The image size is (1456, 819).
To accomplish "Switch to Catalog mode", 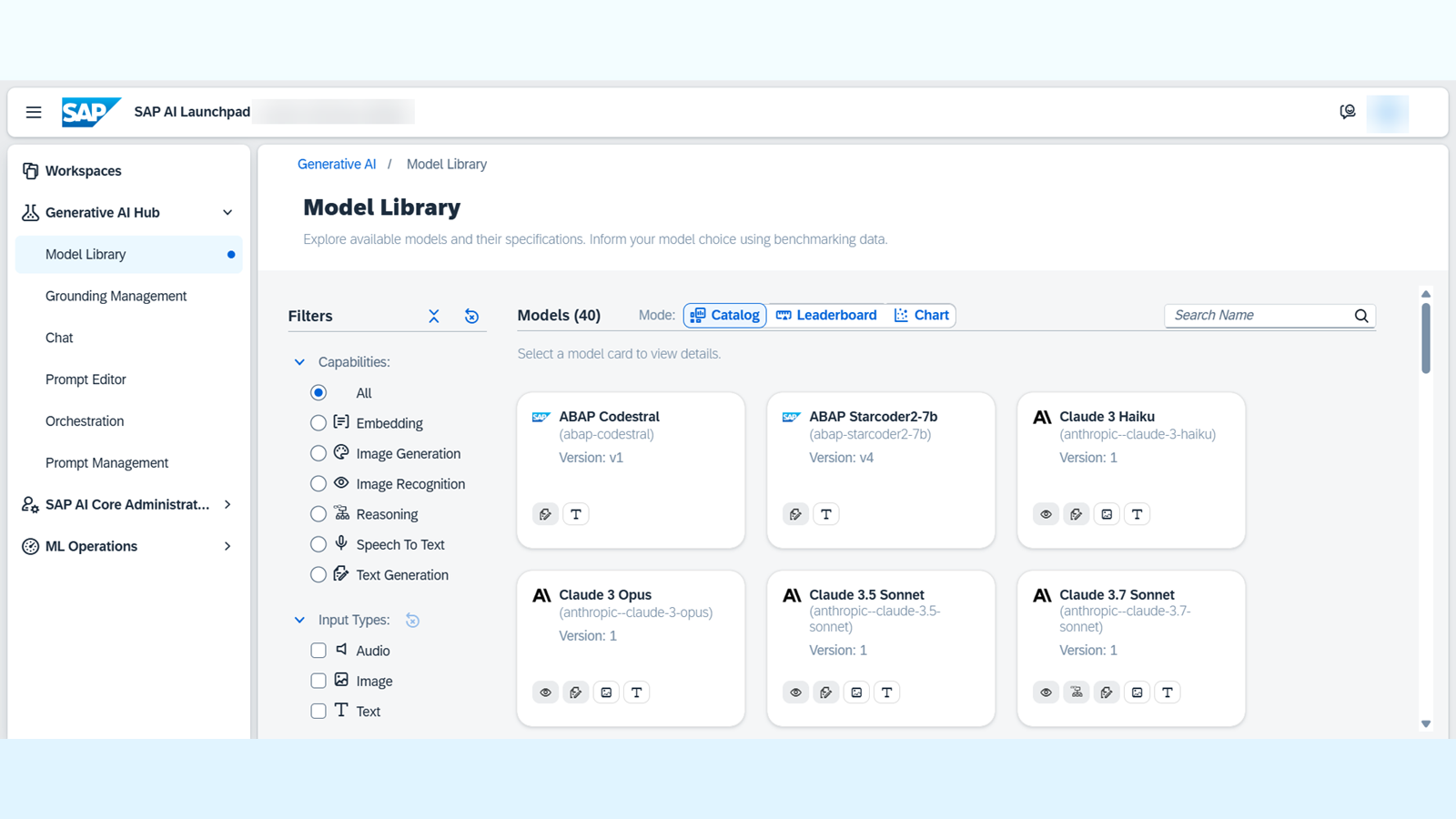I will point(725,316).
